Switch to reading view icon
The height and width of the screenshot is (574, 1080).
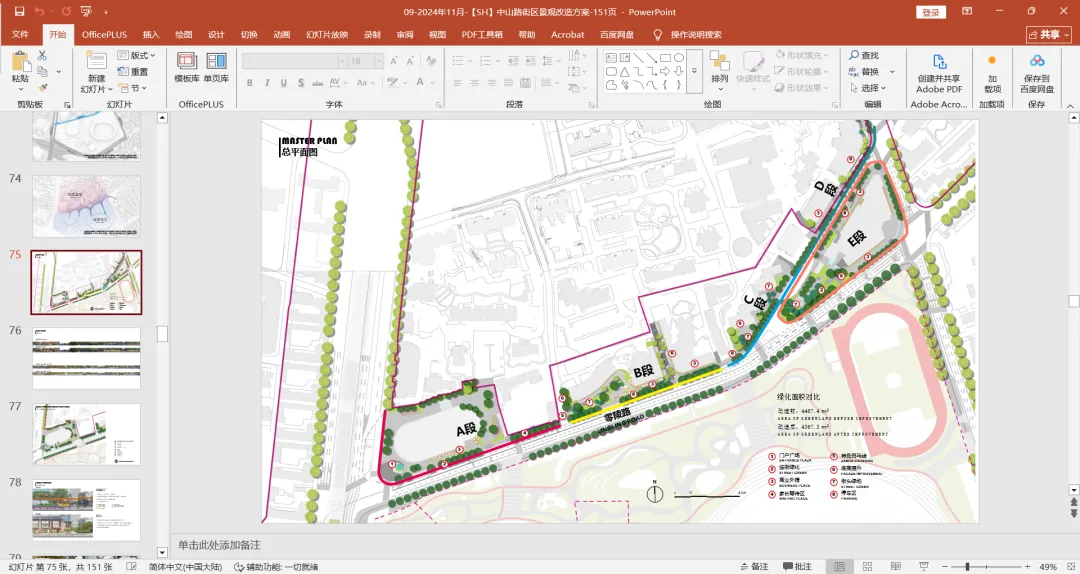(895, 566)
